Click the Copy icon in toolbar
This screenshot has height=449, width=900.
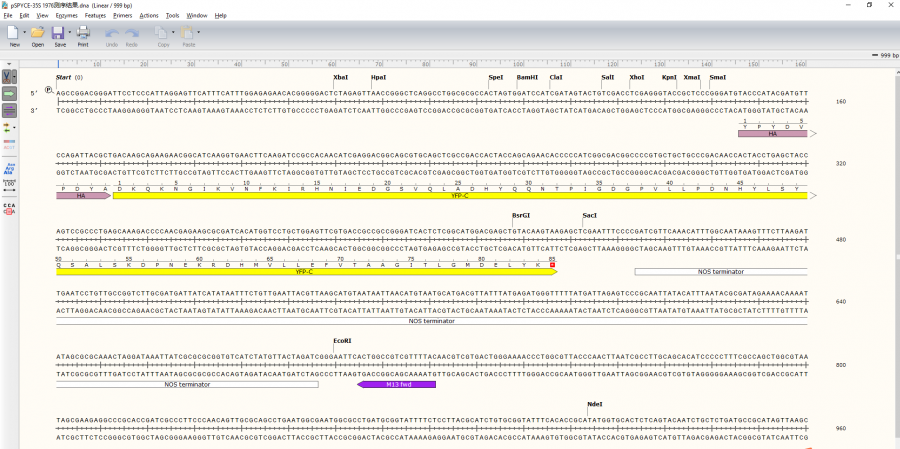pyautogui.click(x=163, y=33)
